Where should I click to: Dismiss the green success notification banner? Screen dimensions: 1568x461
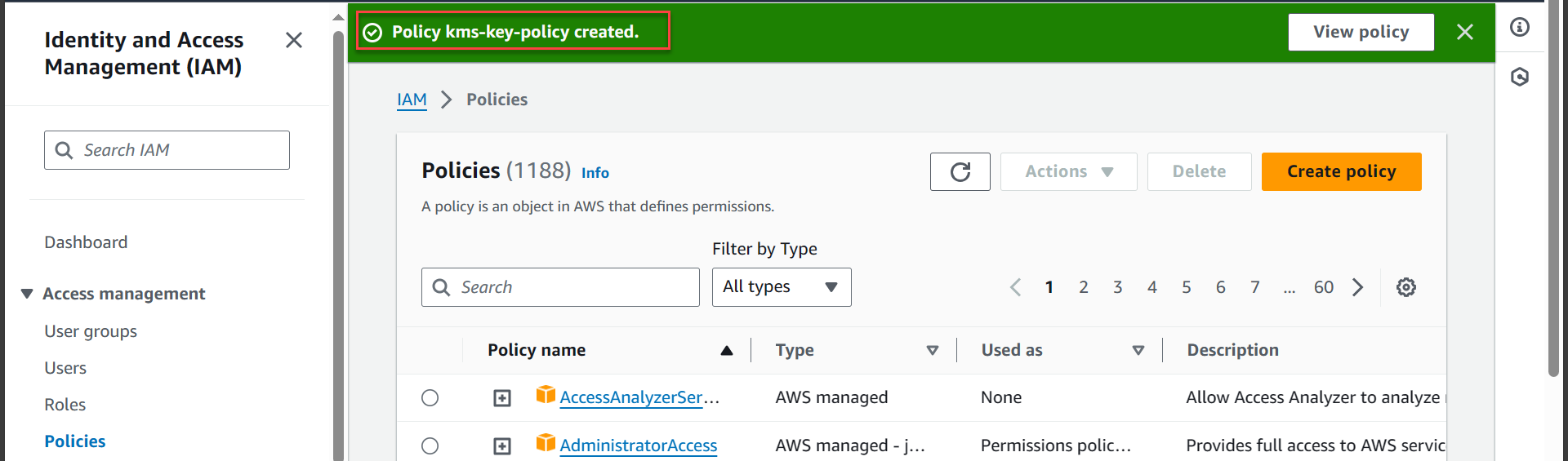(x=1464, y=32)
